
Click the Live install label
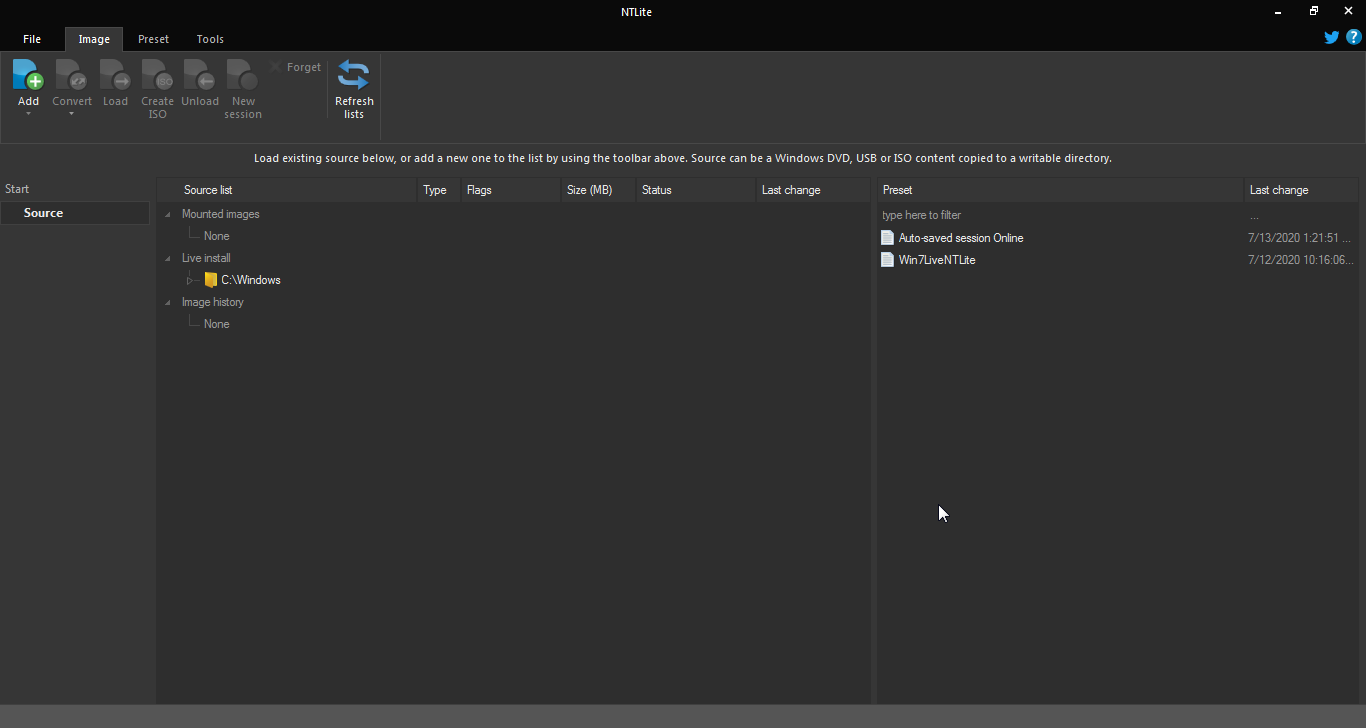(x=206, y=258)
